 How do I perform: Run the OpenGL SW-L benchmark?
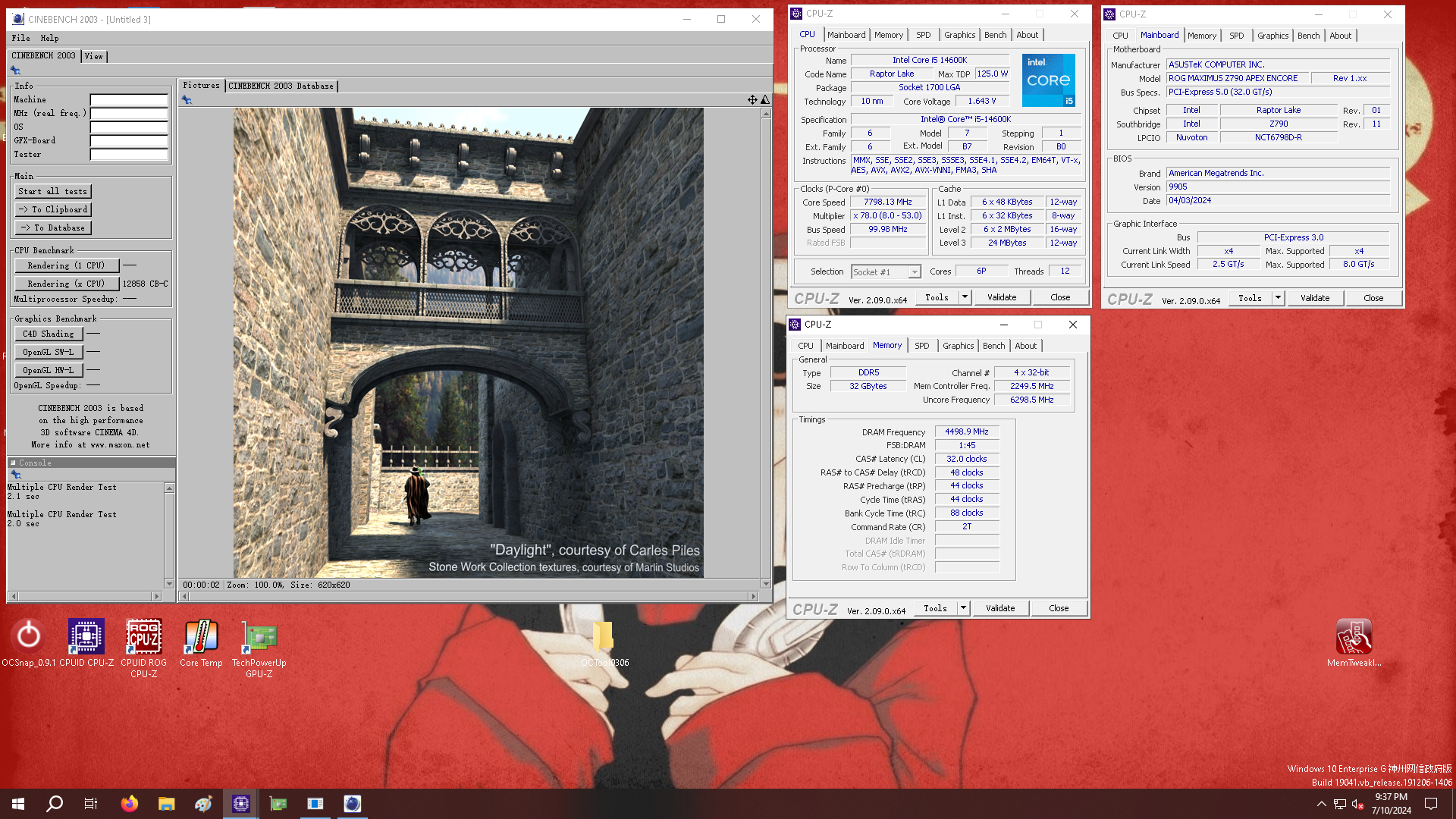click(49, 352)
